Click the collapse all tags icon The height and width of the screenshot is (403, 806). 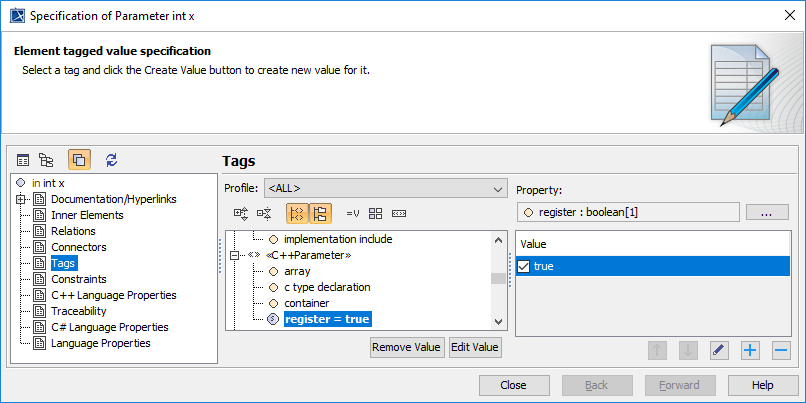point(264,213)
